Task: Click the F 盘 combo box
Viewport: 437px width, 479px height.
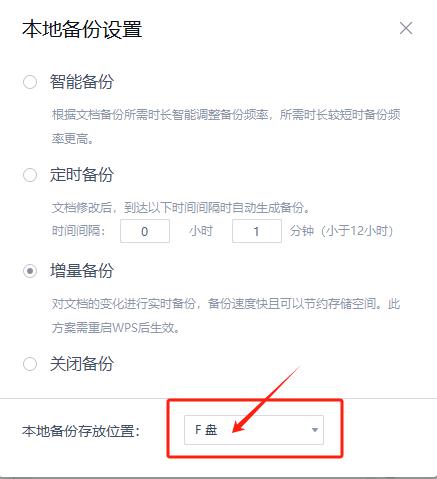Action: click(x=254, y=430)
